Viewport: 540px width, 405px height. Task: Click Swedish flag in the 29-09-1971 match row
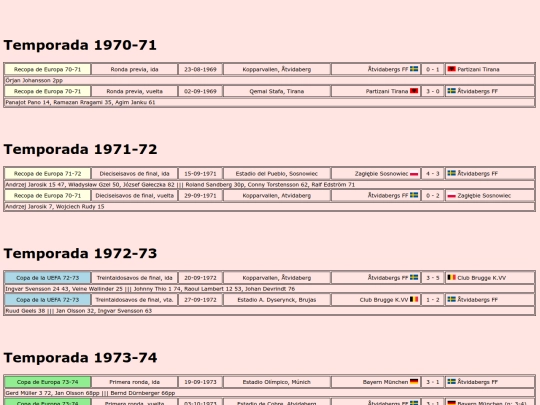pos(414,195)
